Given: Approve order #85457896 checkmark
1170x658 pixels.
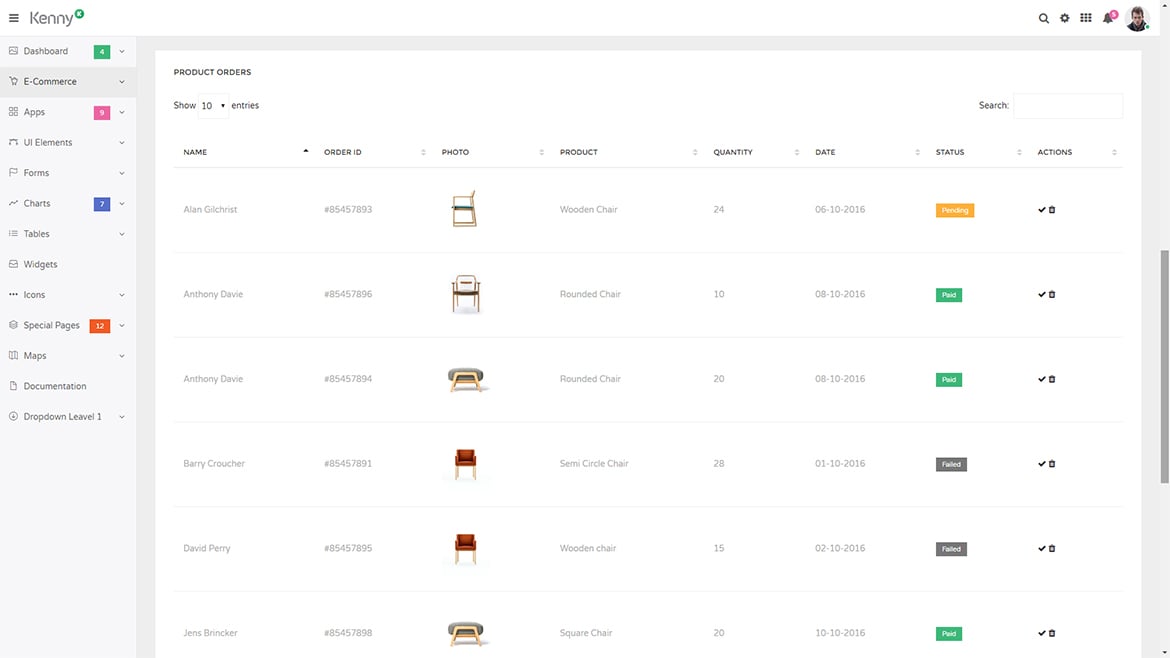Looking at the screenshot, I should [x=1042, y=294].
